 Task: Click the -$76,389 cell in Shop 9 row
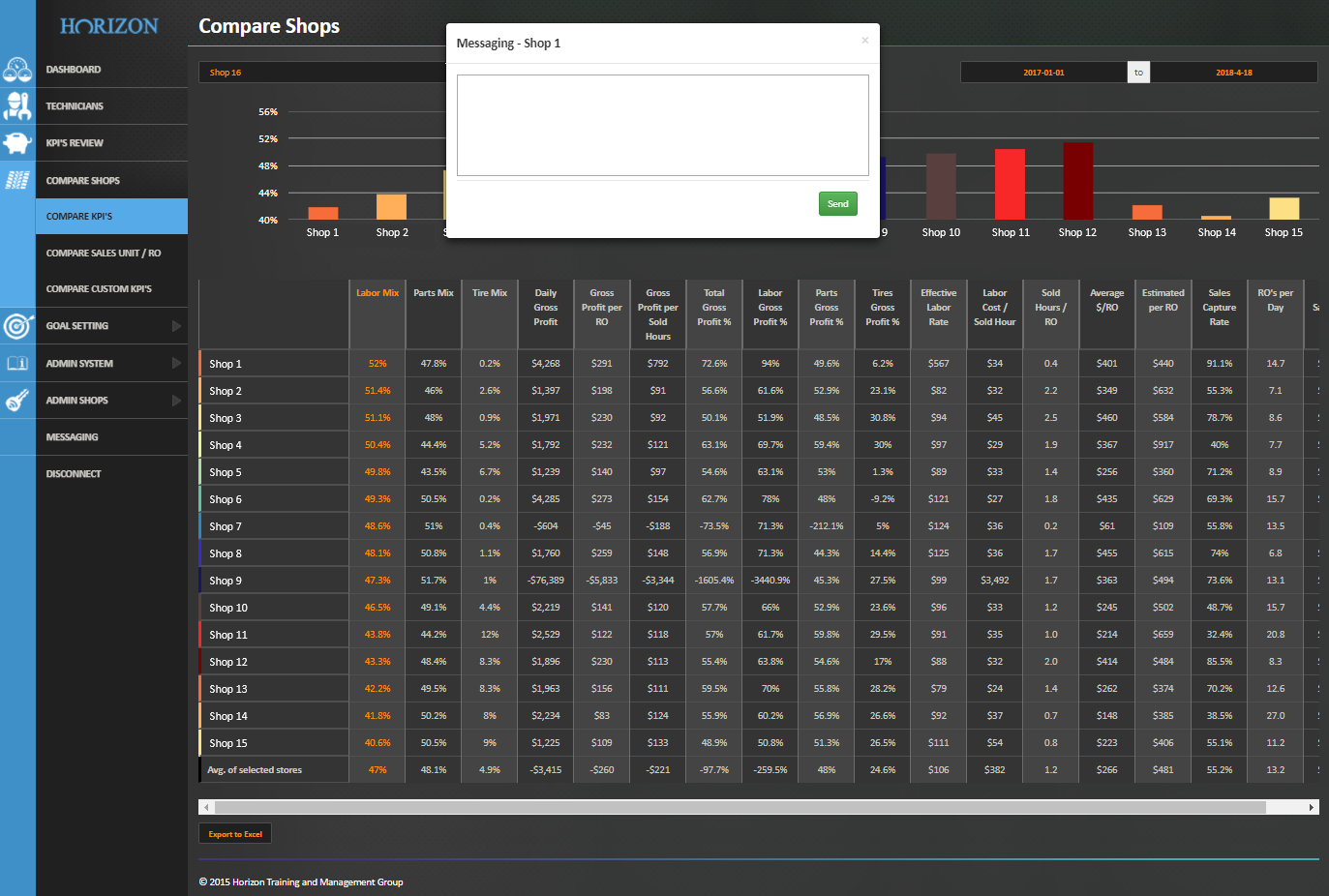pos(546,581)
